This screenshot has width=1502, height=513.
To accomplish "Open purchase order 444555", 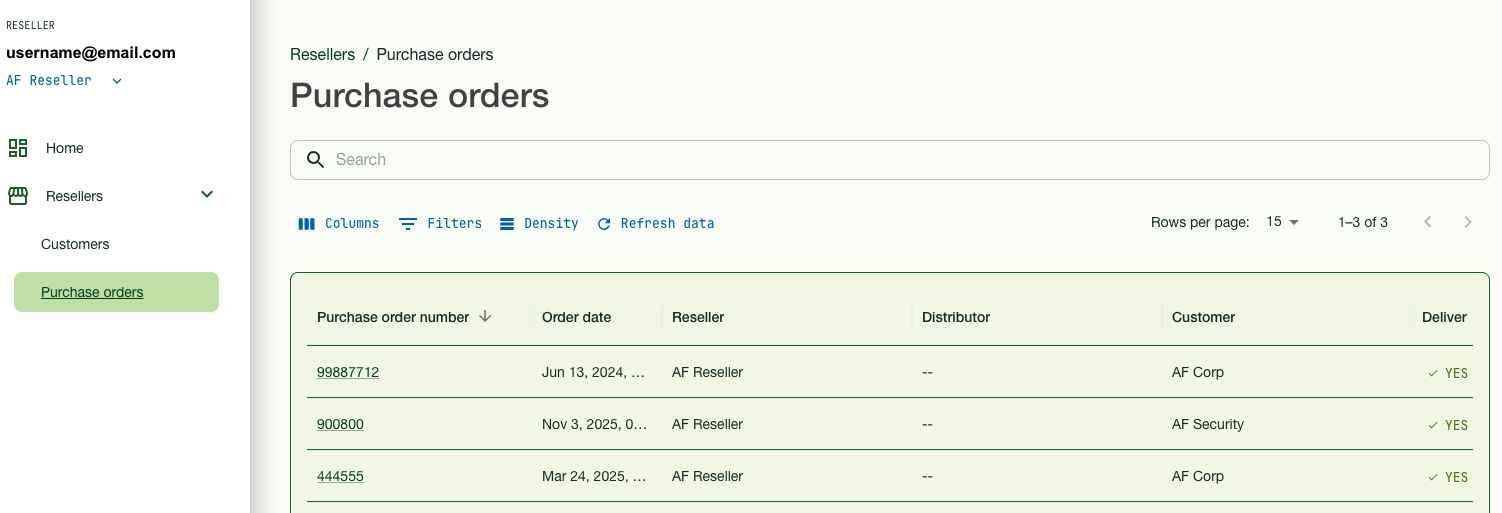I will pyautogui.click(x=340, y=476).
